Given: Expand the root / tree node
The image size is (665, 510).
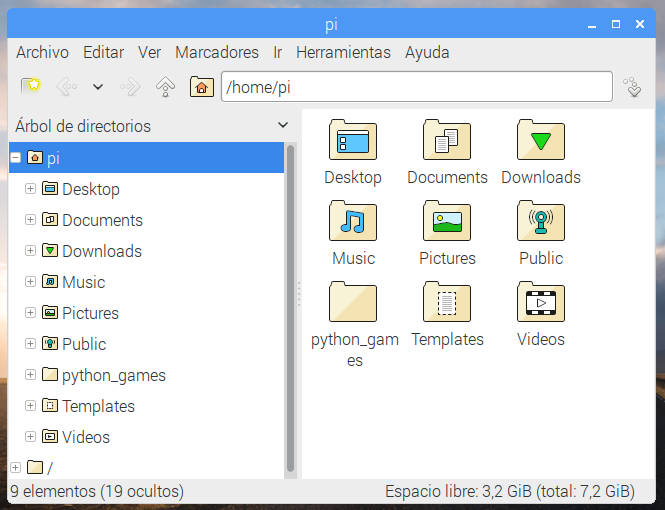Looking at the screenshot, I should (16, 468).
